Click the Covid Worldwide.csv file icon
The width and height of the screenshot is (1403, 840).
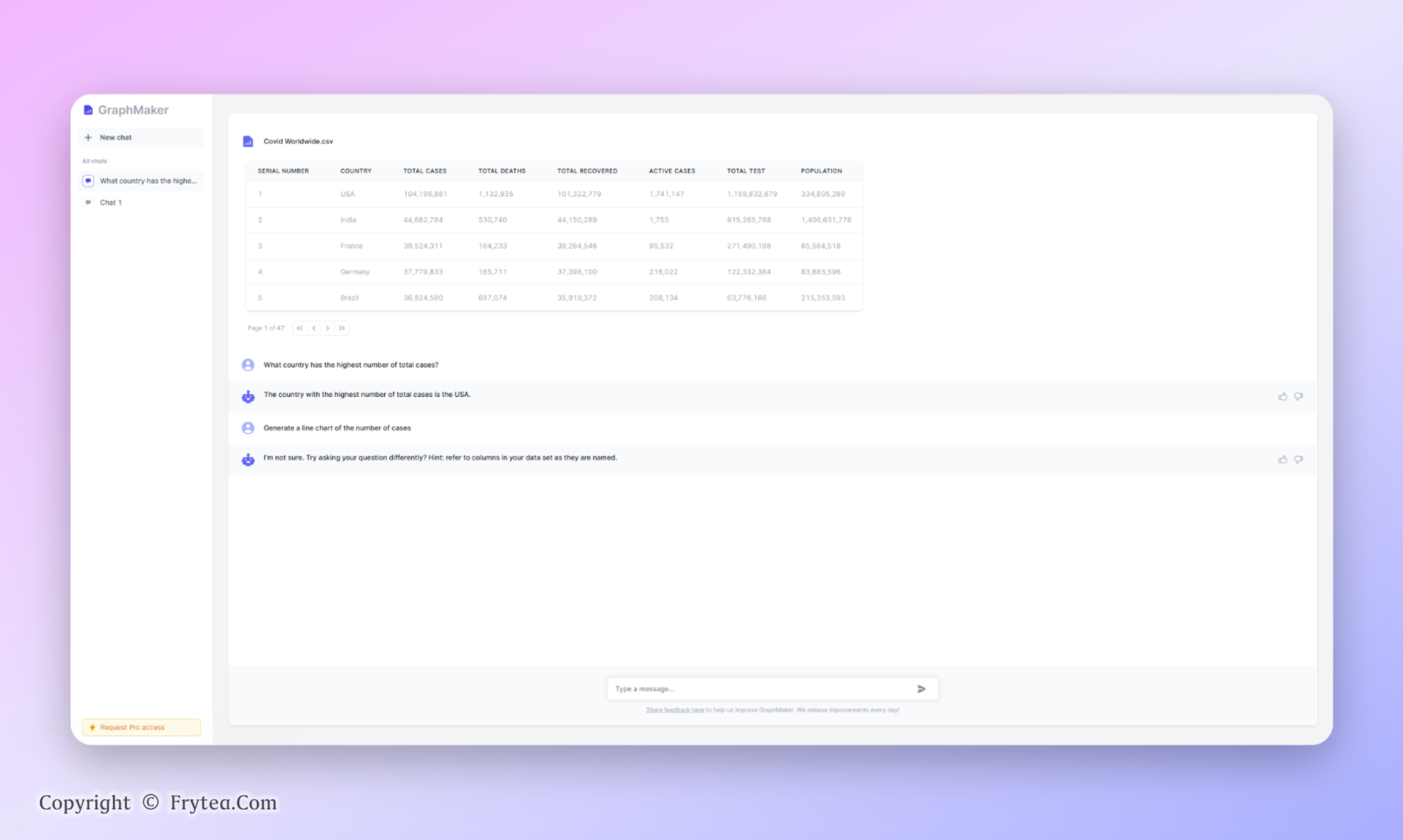(248, 142)
